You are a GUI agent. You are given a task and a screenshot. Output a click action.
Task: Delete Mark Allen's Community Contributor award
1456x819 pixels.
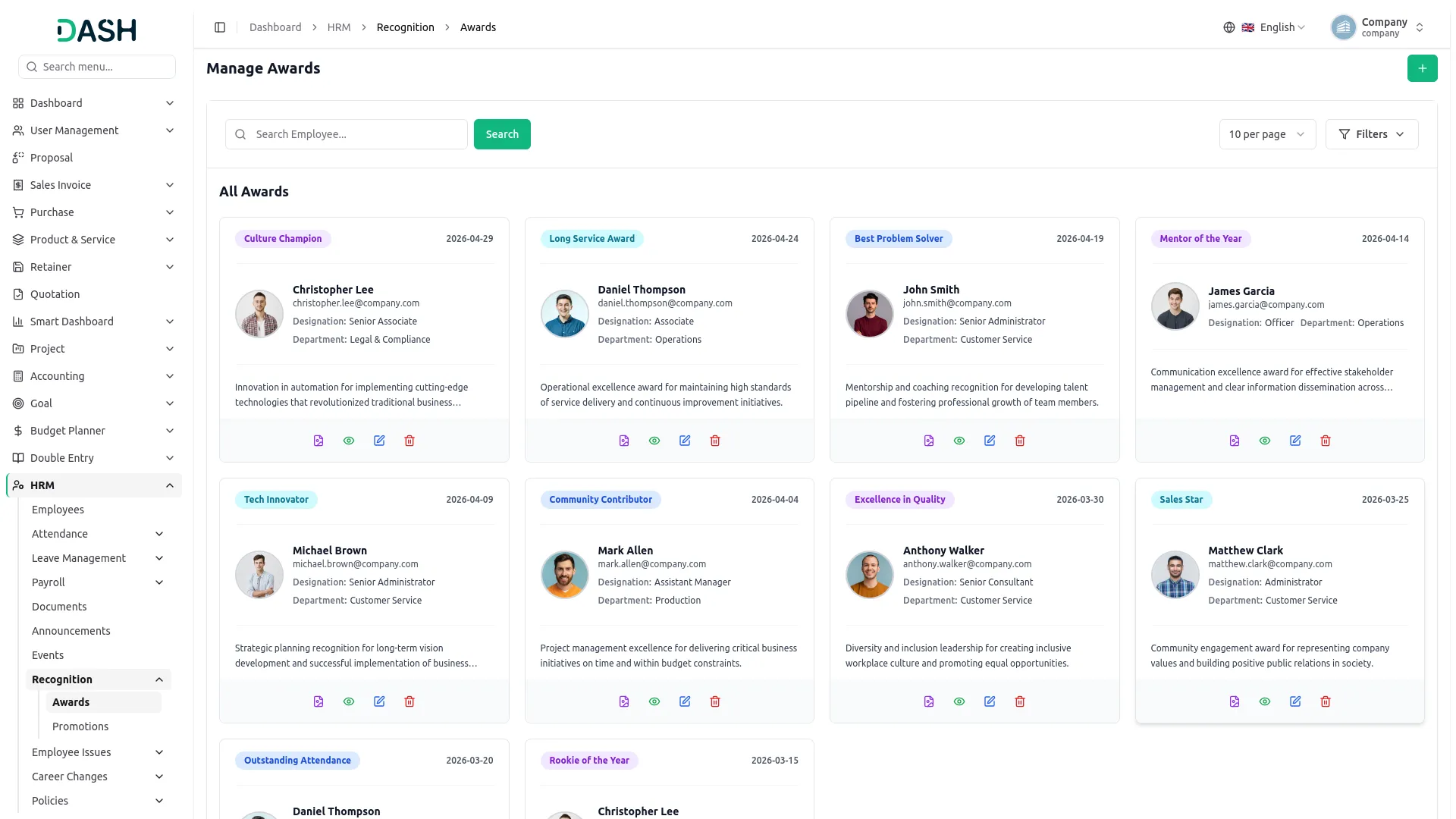click(x=715, y=701)
